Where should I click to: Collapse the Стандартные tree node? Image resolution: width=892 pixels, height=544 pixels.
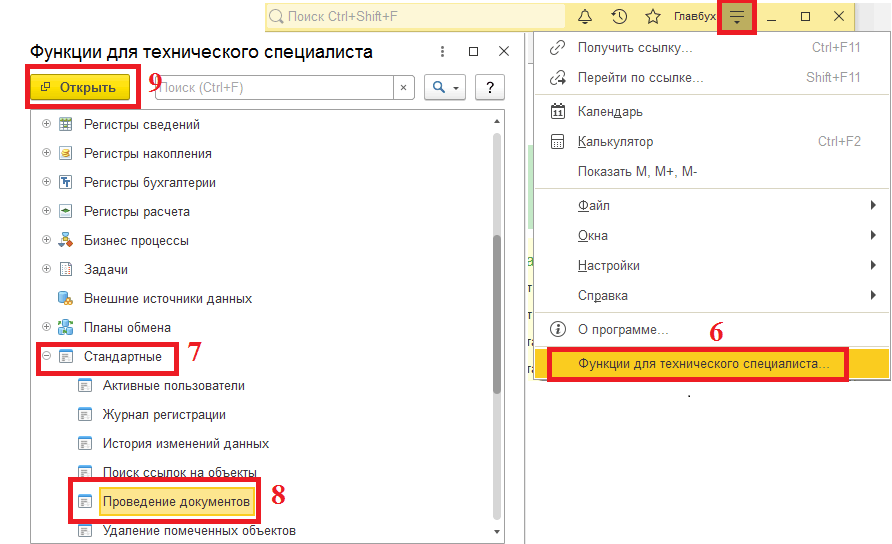(45, 356)
